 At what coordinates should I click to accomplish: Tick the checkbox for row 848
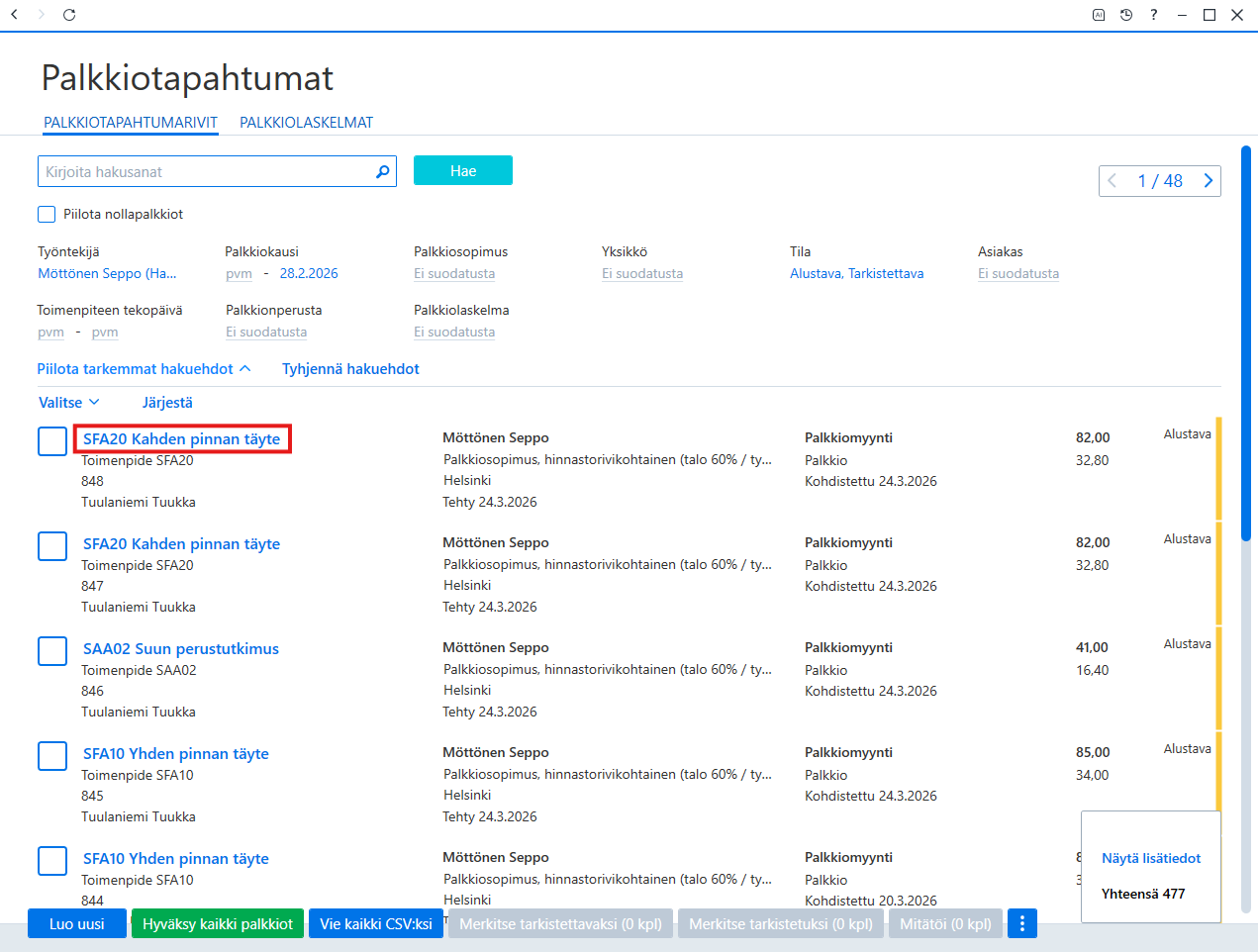coord(52,441)
